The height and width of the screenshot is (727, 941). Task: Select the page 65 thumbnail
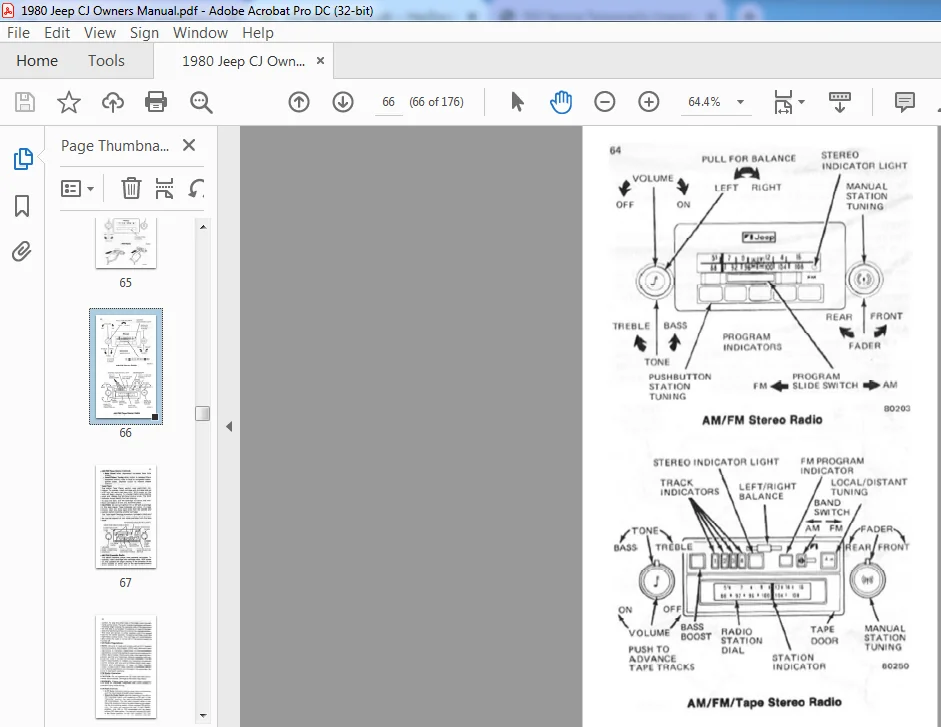tap(126, 243)
